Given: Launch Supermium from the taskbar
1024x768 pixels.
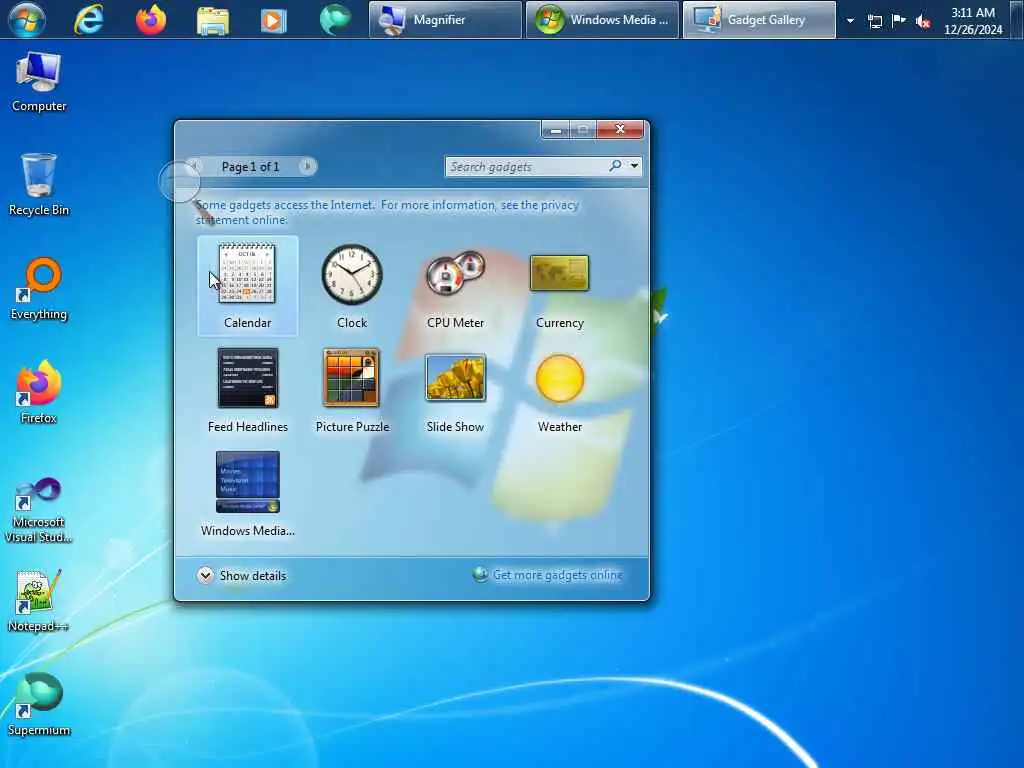Looking at the screenshot, I should (x=335, y=20).
